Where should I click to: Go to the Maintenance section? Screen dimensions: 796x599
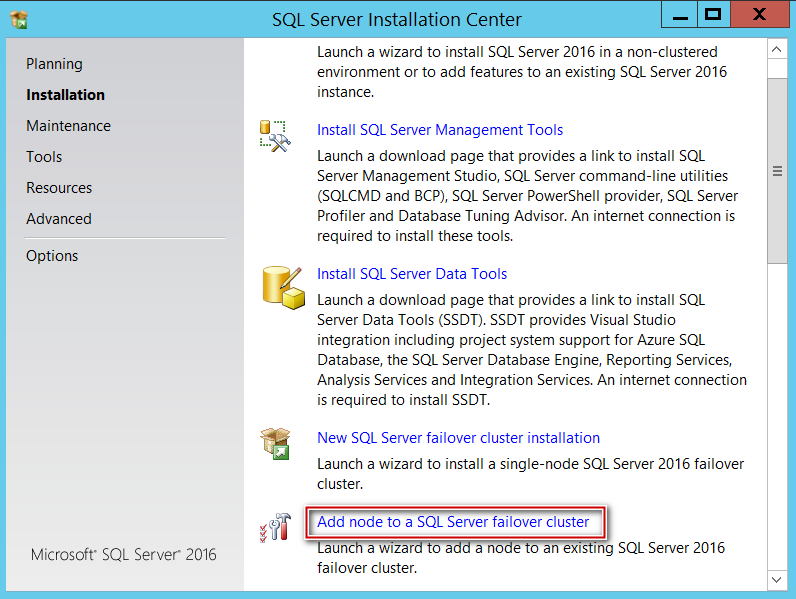click(69, 126)
